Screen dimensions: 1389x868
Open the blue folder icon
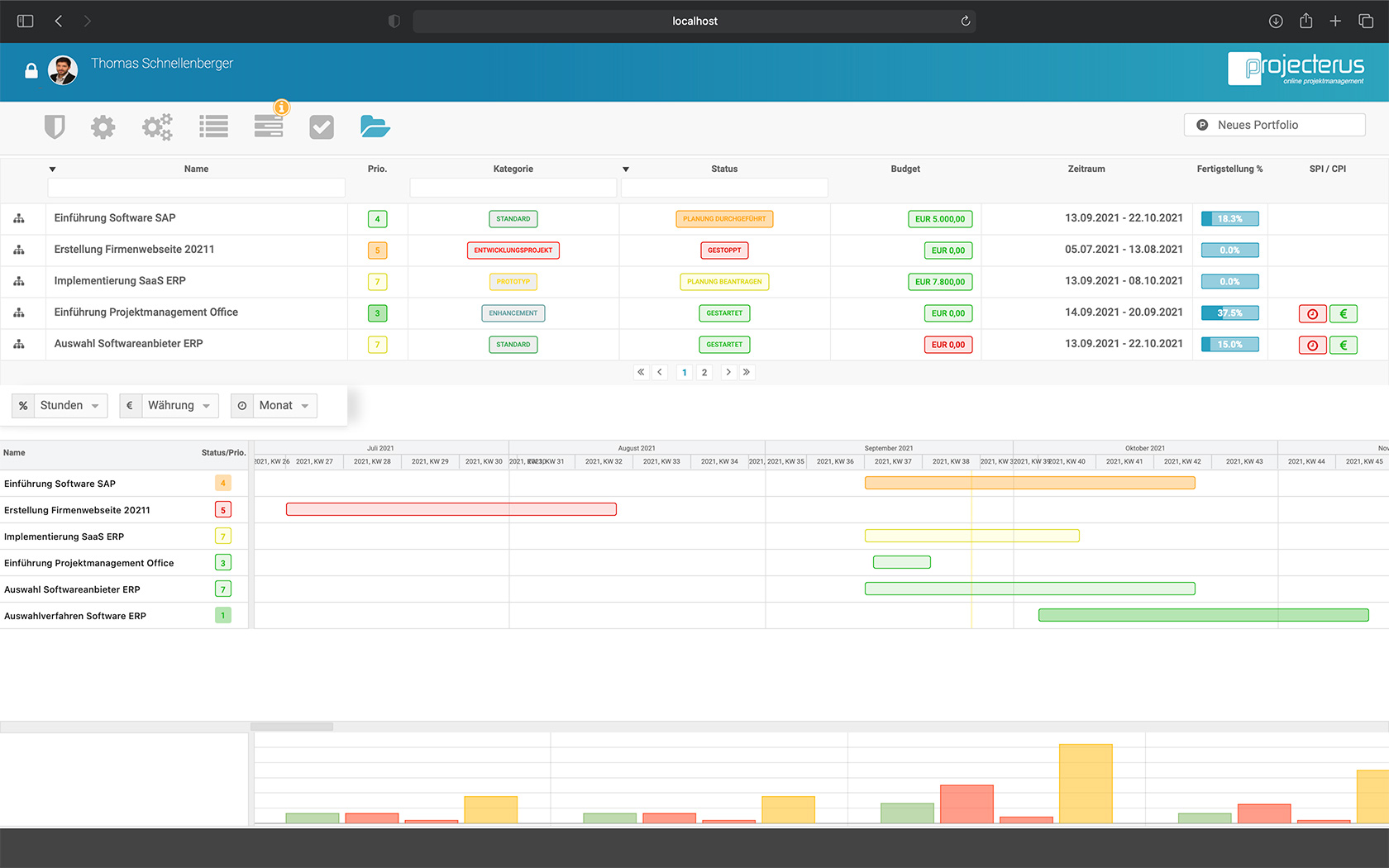tap(375, 126)
